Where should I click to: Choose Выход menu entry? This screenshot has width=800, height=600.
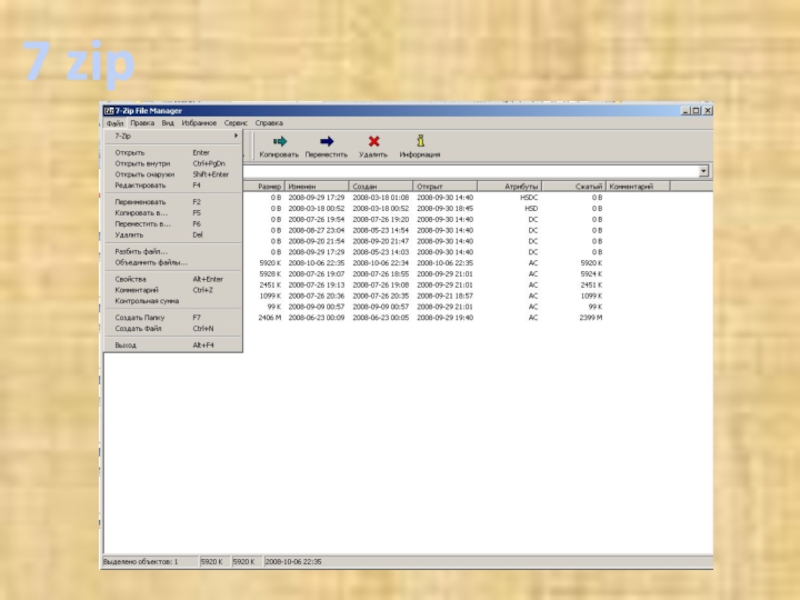coord(173,345)
